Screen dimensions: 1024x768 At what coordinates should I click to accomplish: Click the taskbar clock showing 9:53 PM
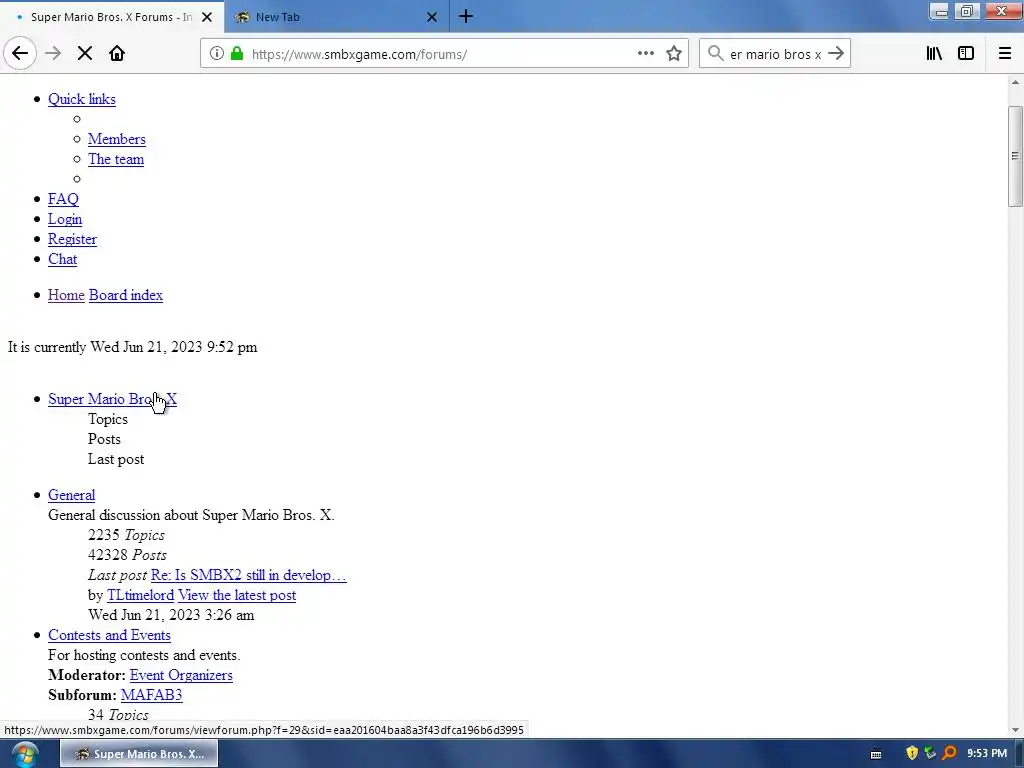[987, 754]
